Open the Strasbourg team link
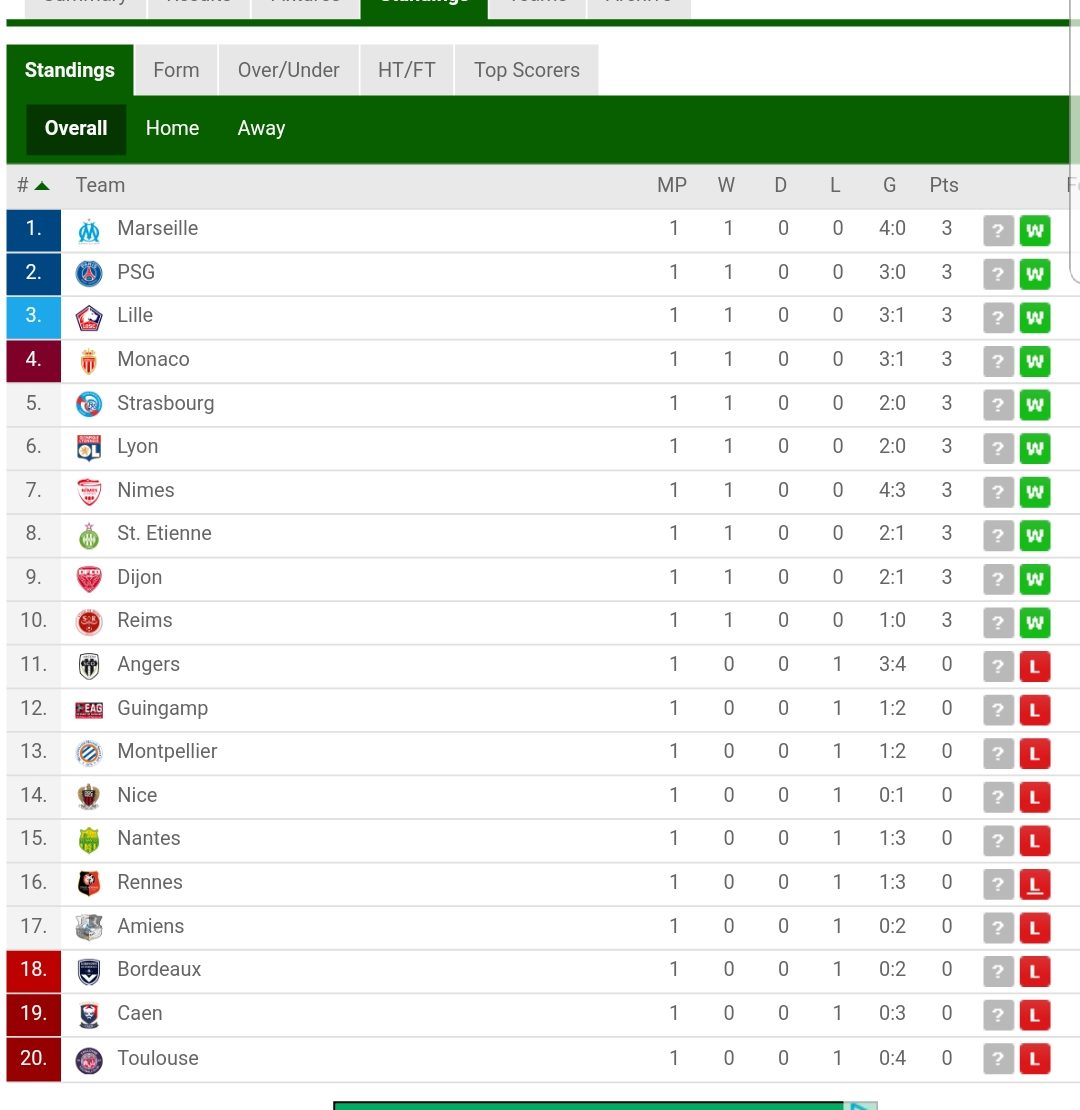Screen dimensions: 1080x1110 (x=165, y=403)
